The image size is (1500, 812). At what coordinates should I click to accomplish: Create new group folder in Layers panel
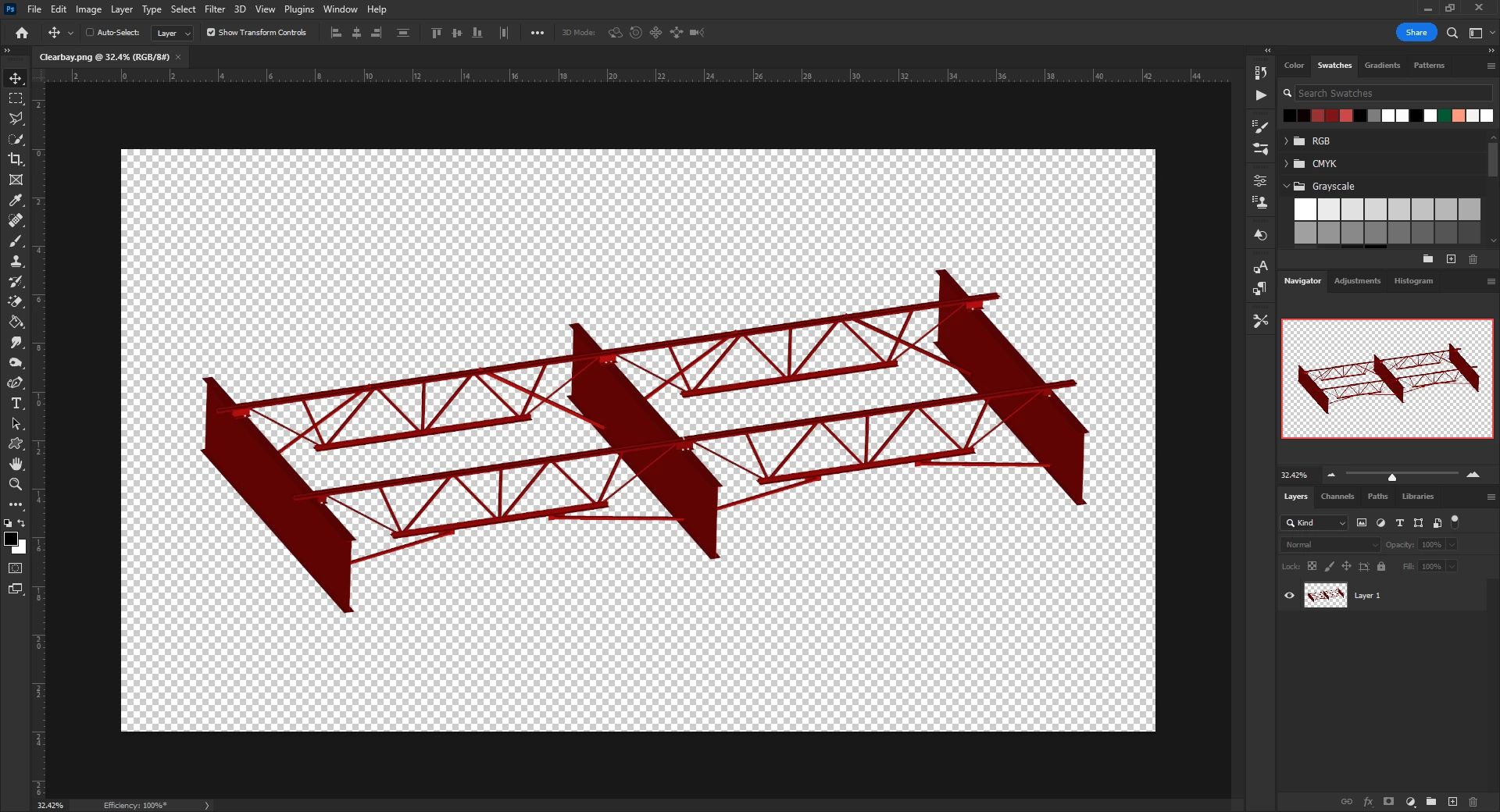click(1431, 802)
